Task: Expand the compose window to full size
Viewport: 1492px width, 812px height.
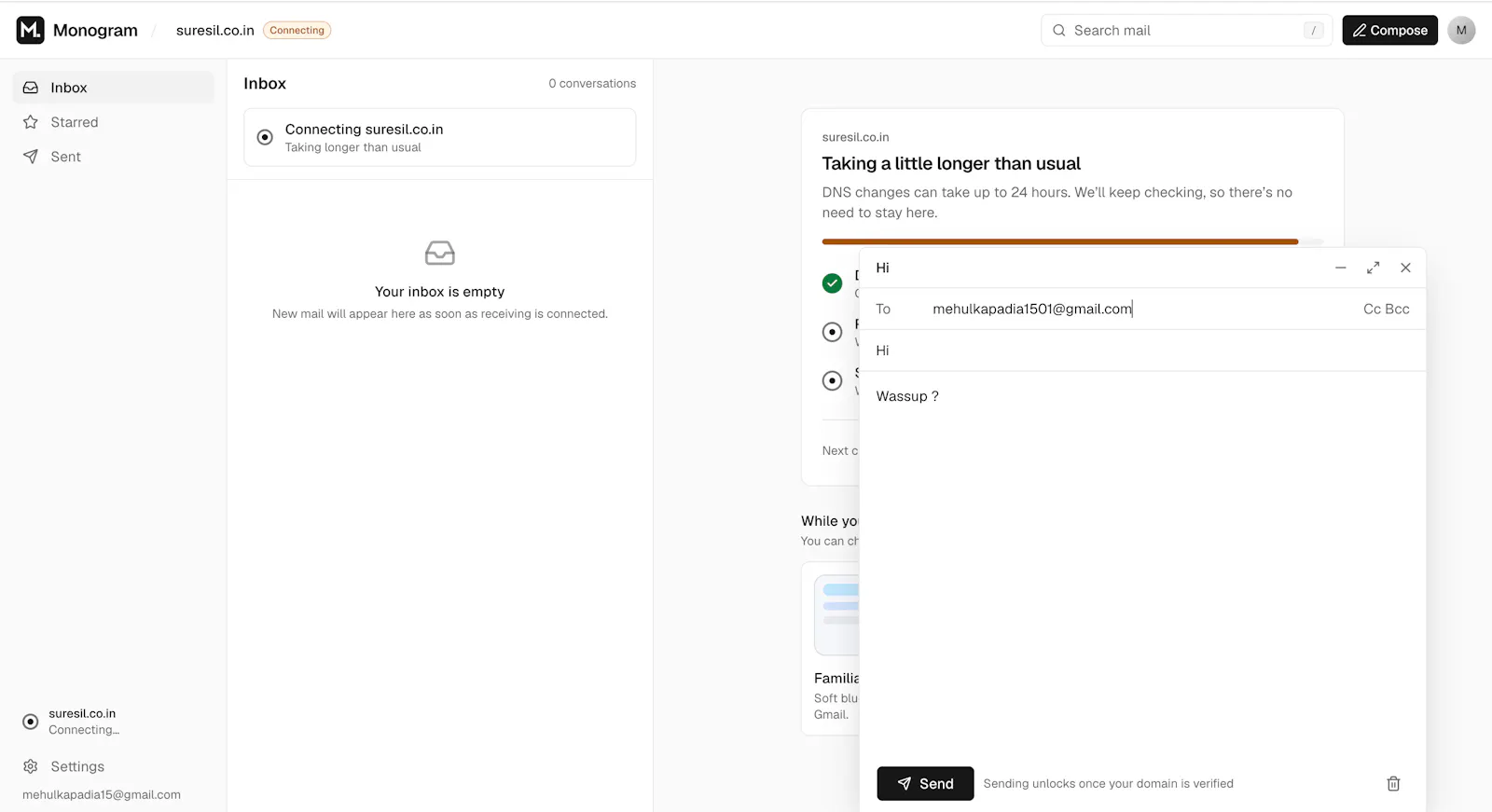Action: click(1374, 268)
